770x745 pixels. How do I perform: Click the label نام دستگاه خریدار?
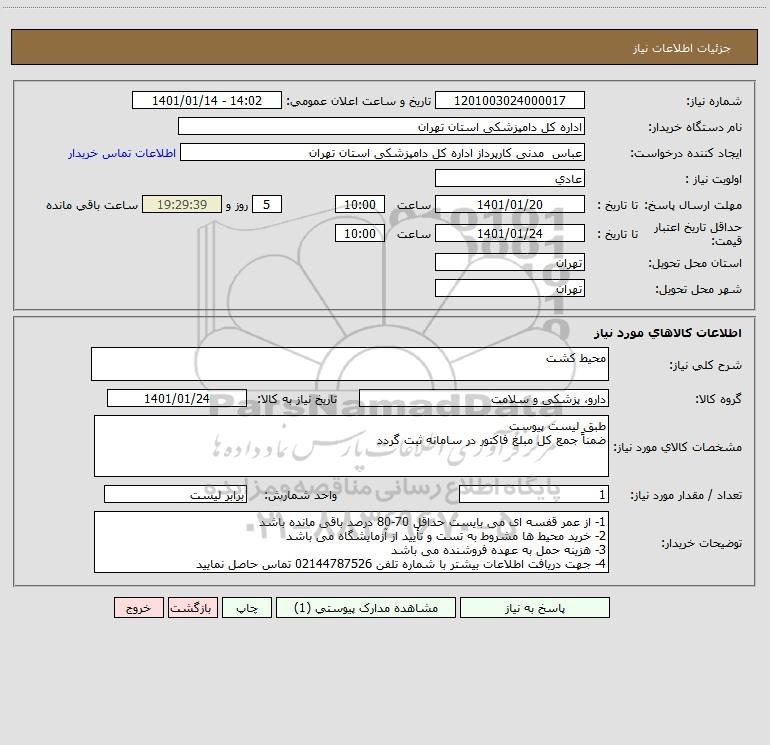pos(695,128)
